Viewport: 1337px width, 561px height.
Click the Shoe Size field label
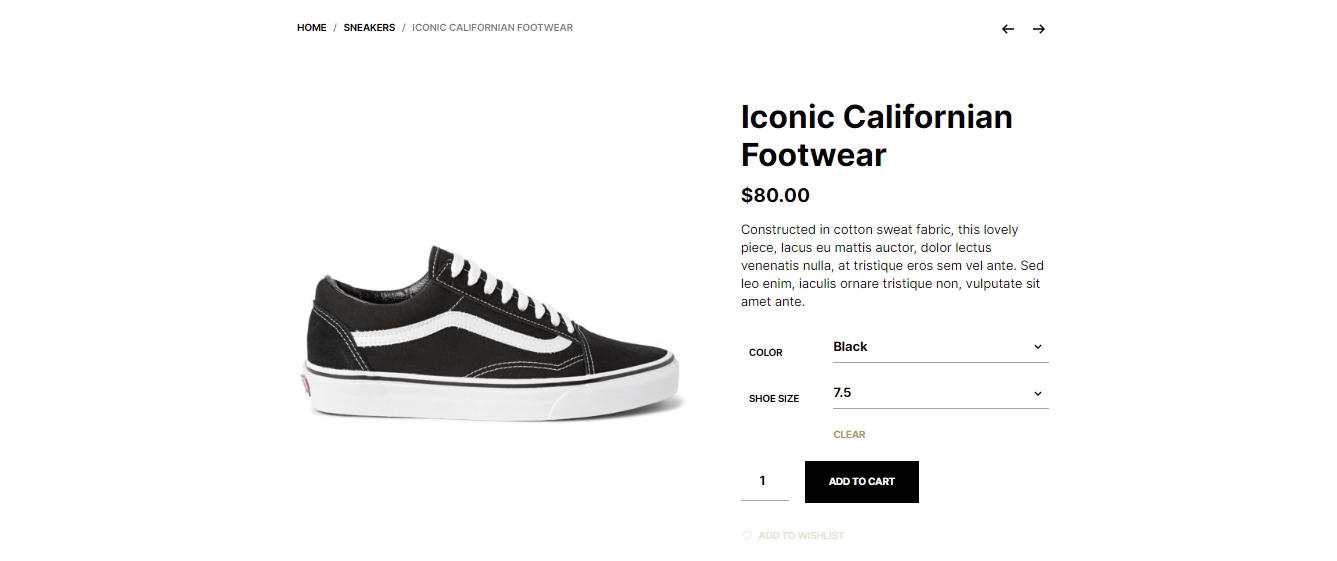(774, 399)
